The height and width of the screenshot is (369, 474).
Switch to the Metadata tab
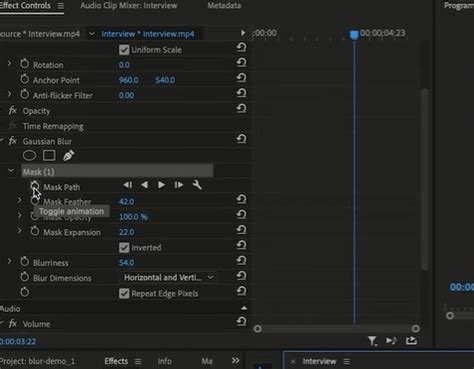(224, 6)
